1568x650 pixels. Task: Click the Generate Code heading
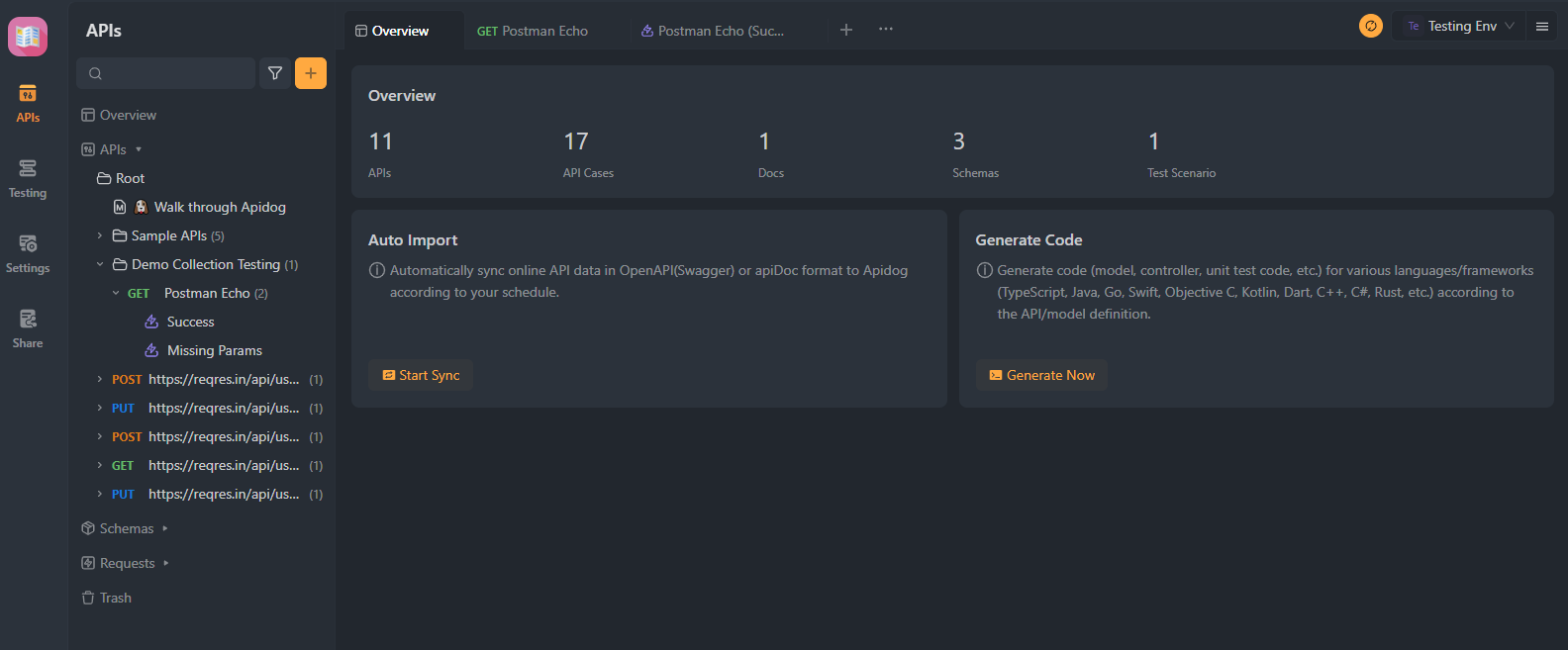tap(1029, 239)
